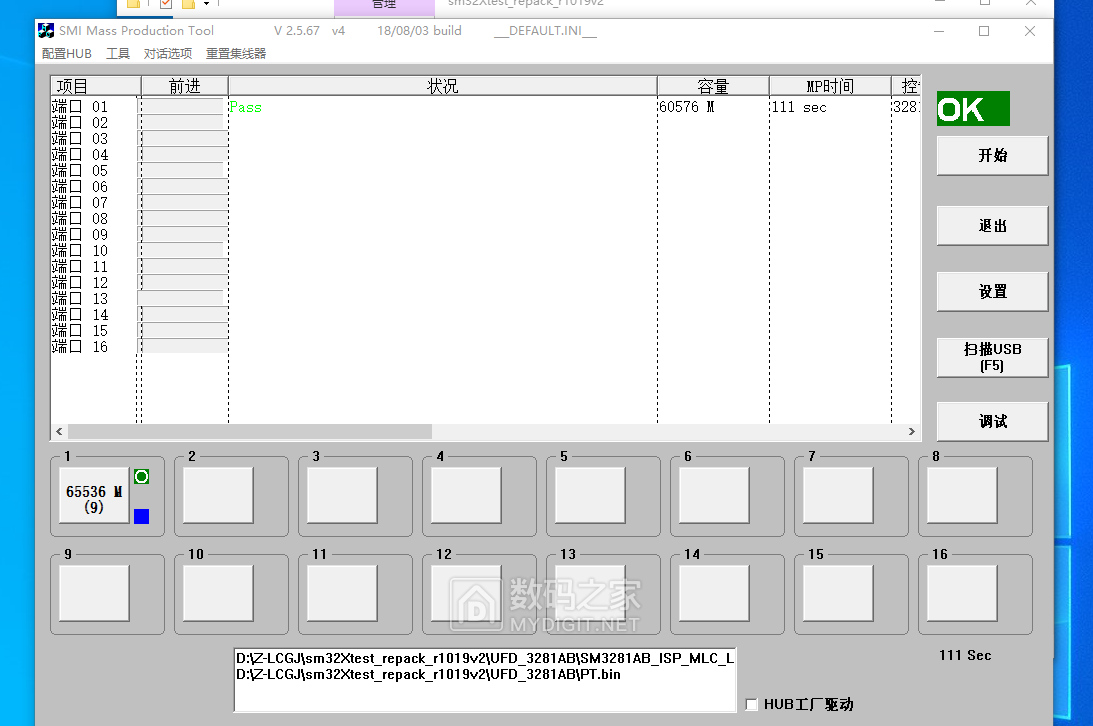Enable the HUB工厂驱动 checkbox
Image resolution: width=1093 pixels, height=726 pixels.
tap(752, 705)
